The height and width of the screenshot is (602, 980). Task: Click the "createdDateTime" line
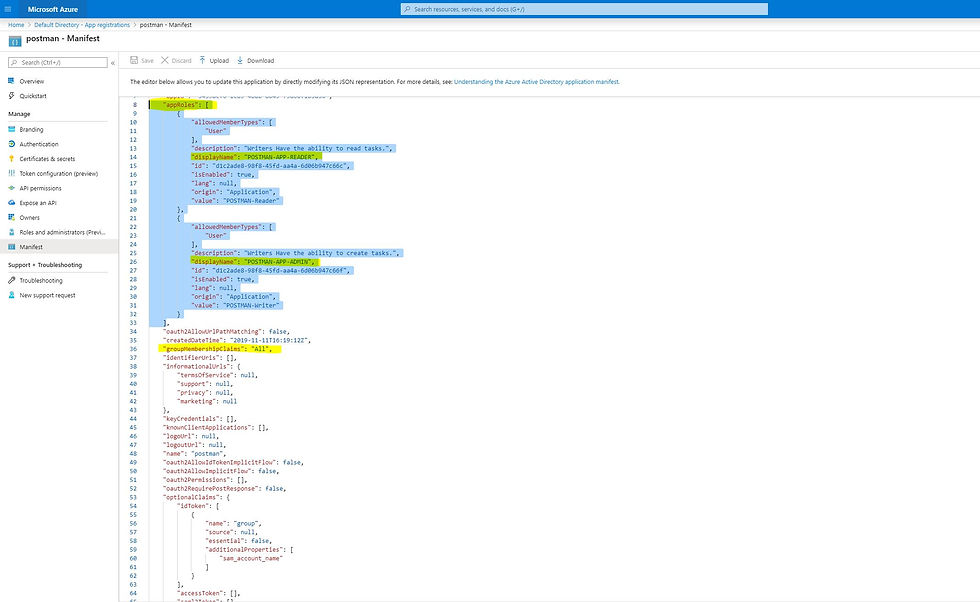(x=237, y=340)
